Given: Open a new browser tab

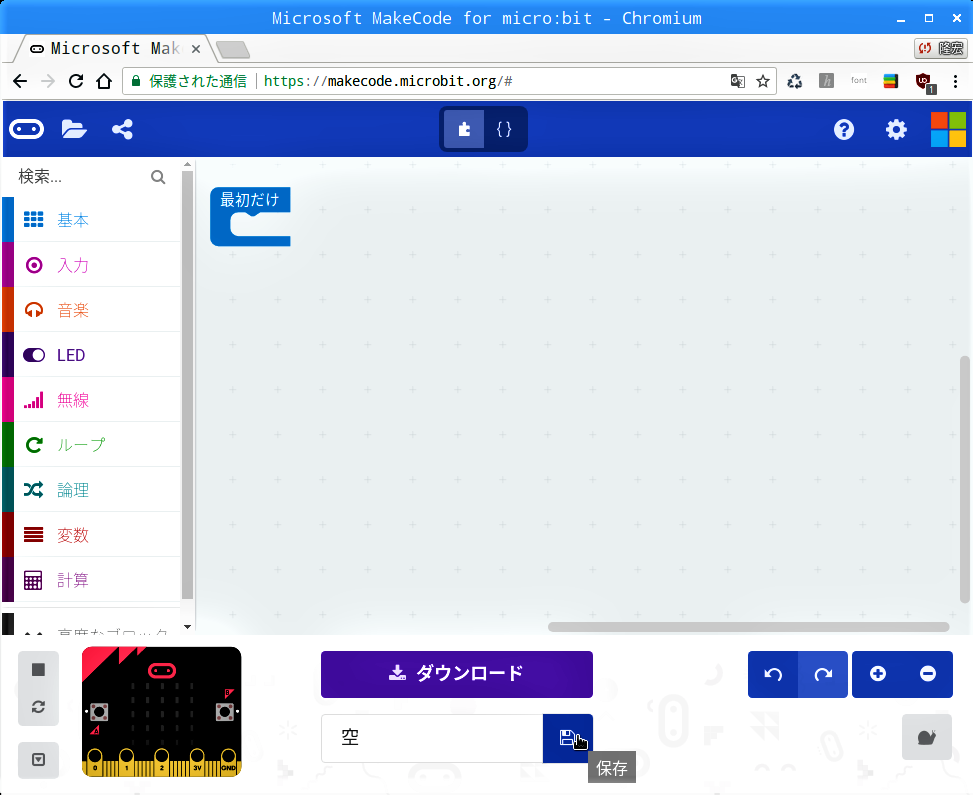Looking at the screenshot, I should [x=233, y=49].
